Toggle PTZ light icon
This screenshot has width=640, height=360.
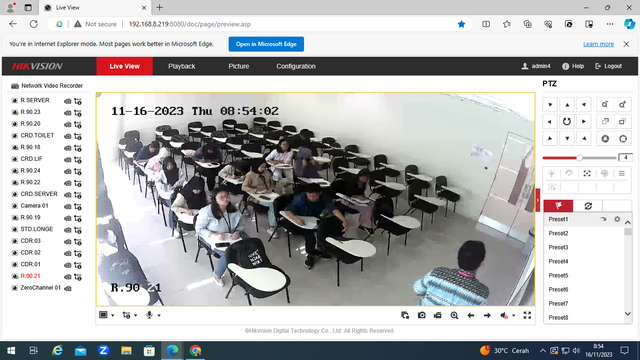pos(551,173)
